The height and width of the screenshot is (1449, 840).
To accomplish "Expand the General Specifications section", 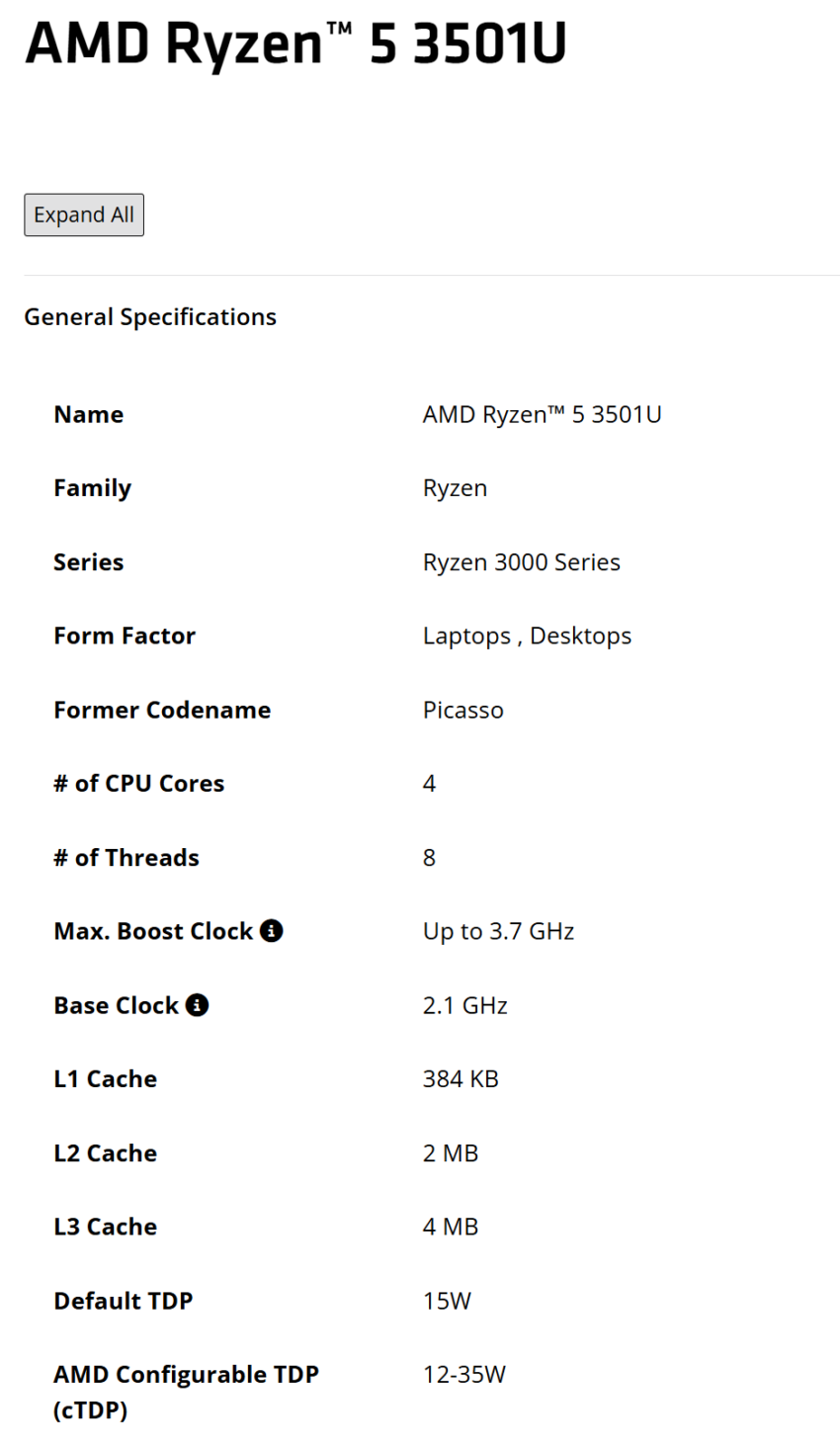I will click(x=150, y=316).
